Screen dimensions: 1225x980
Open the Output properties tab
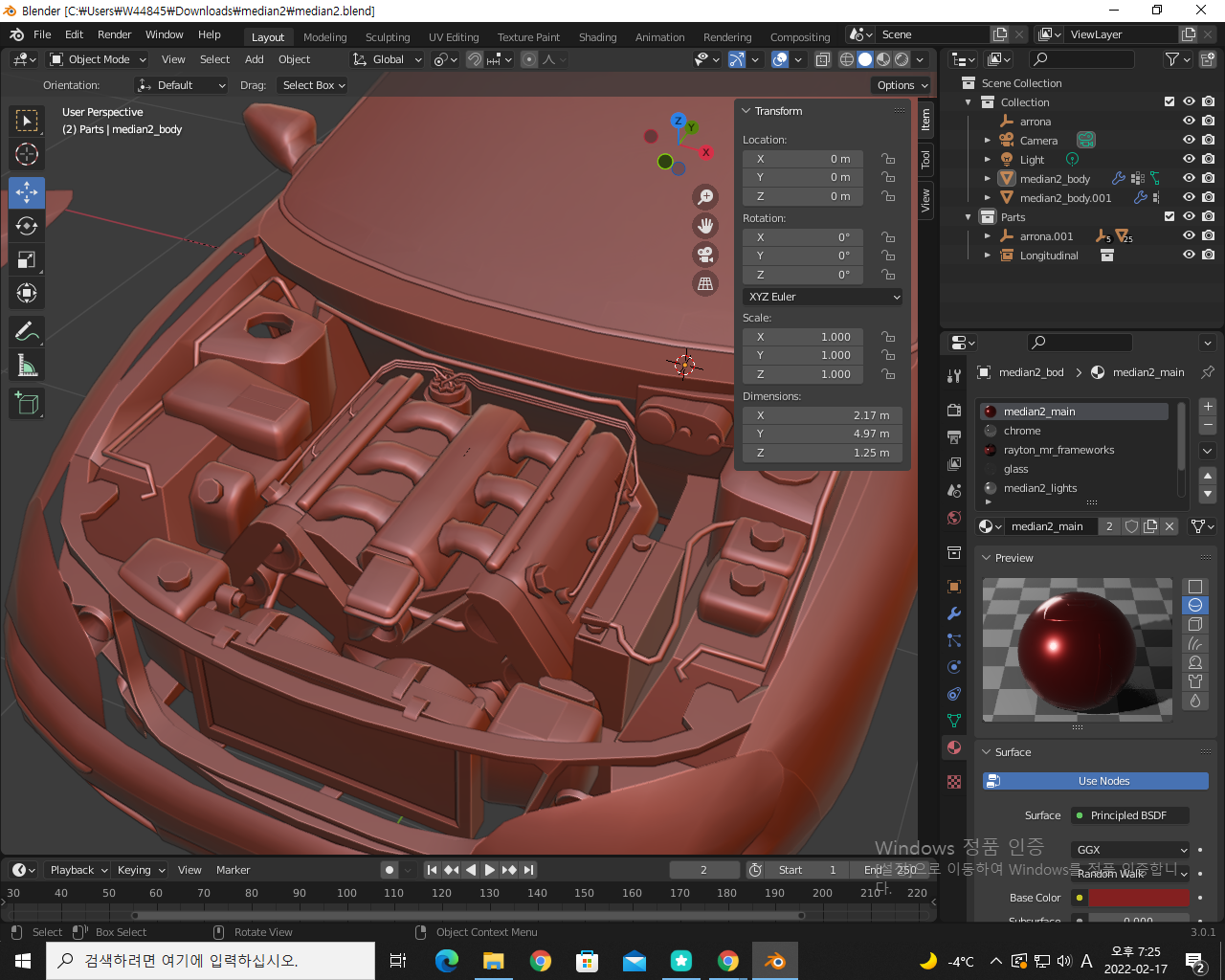[954, 437]
